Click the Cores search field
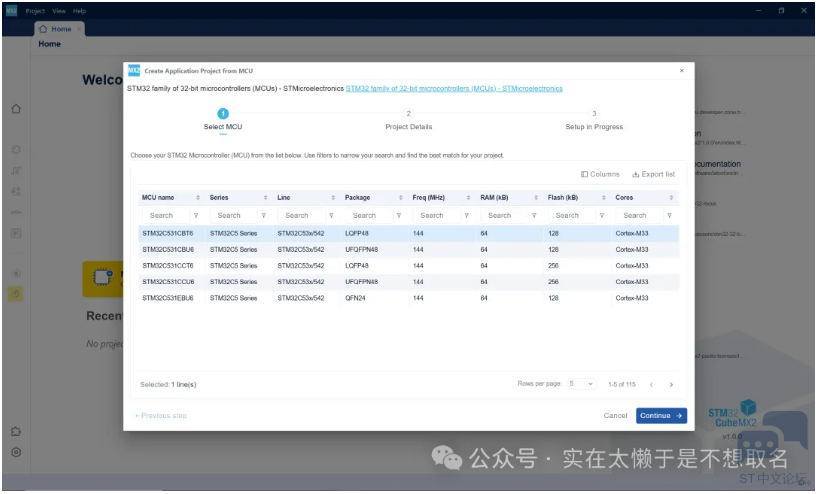 (x=639, y=216)
